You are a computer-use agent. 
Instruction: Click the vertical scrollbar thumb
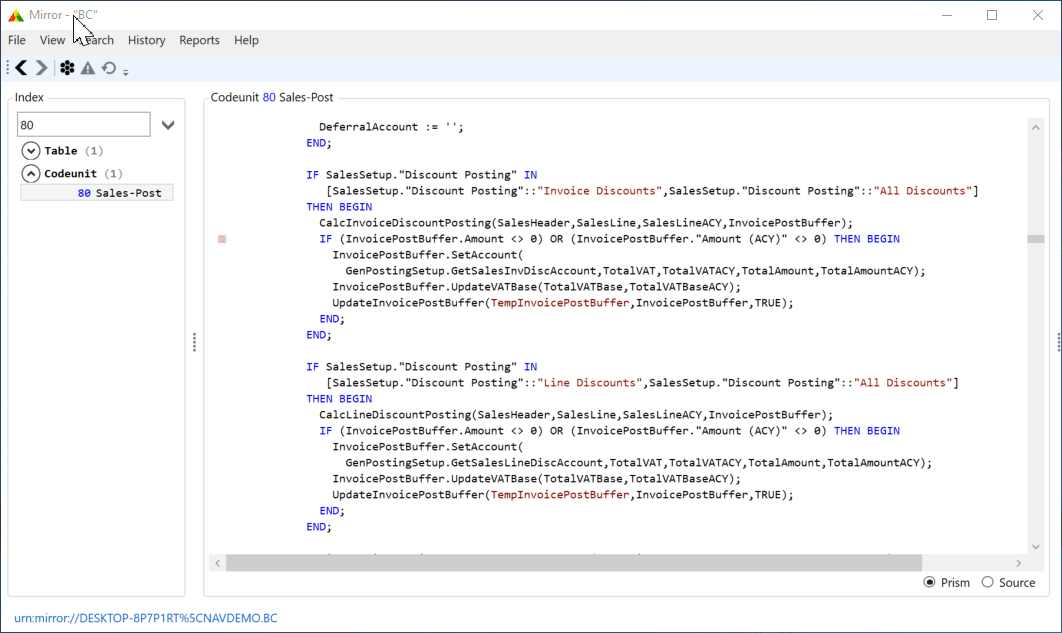point(1036,239)
